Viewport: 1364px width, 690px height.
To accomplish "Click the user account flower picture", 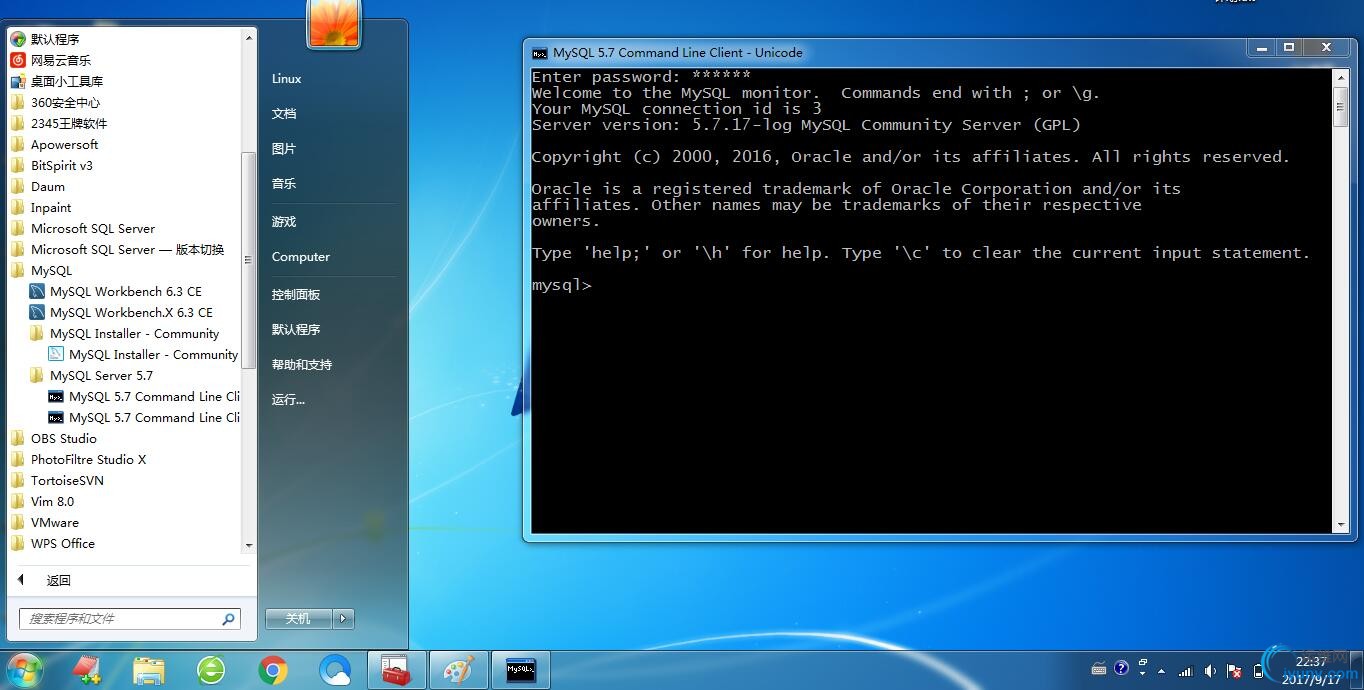I will (x=334, y=23).
